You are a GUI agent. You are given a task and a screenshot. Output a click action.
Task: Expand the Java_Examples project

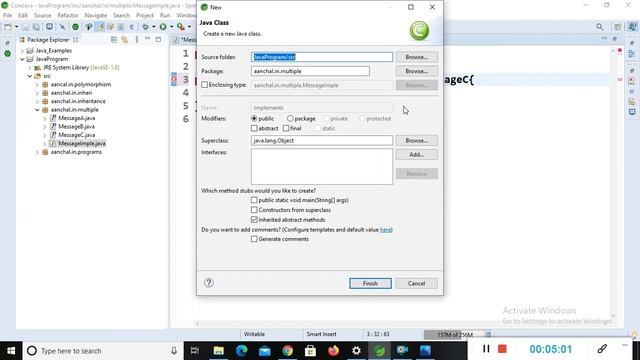click(22, 51)
